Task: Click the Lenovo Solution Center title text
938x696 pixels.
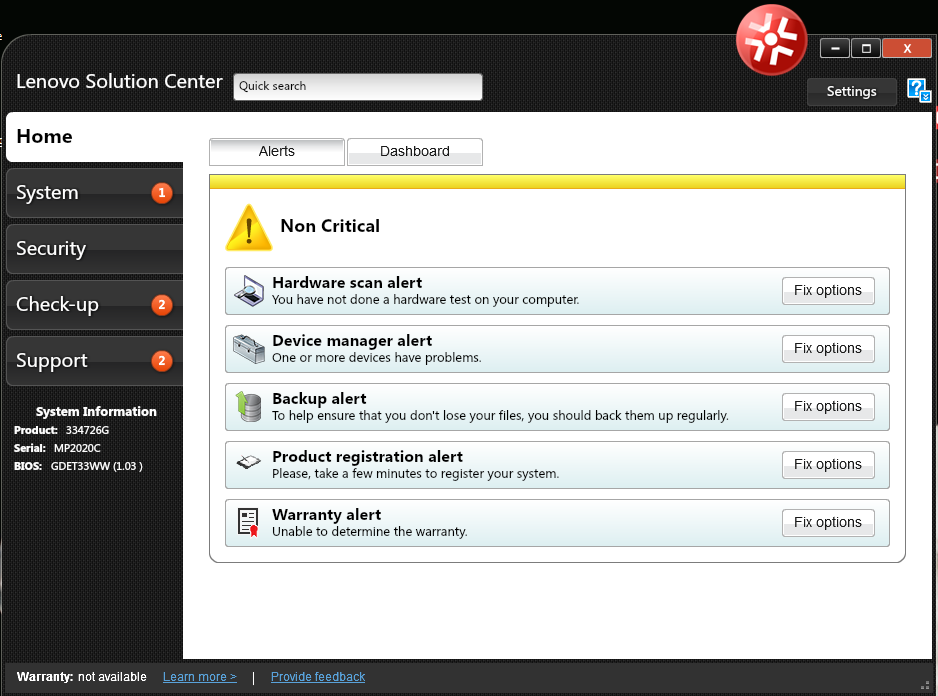Action: (119, 81)
